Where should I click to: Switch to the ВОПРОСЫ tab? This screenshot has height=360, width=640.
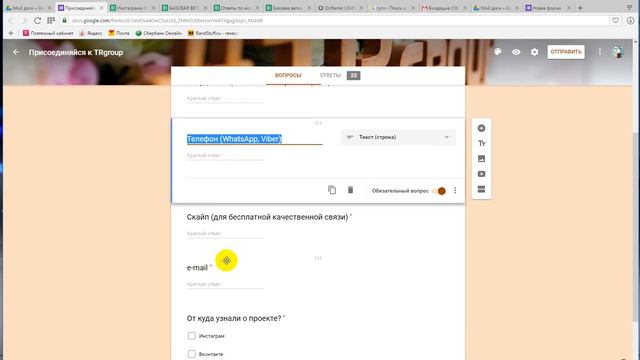288,76
